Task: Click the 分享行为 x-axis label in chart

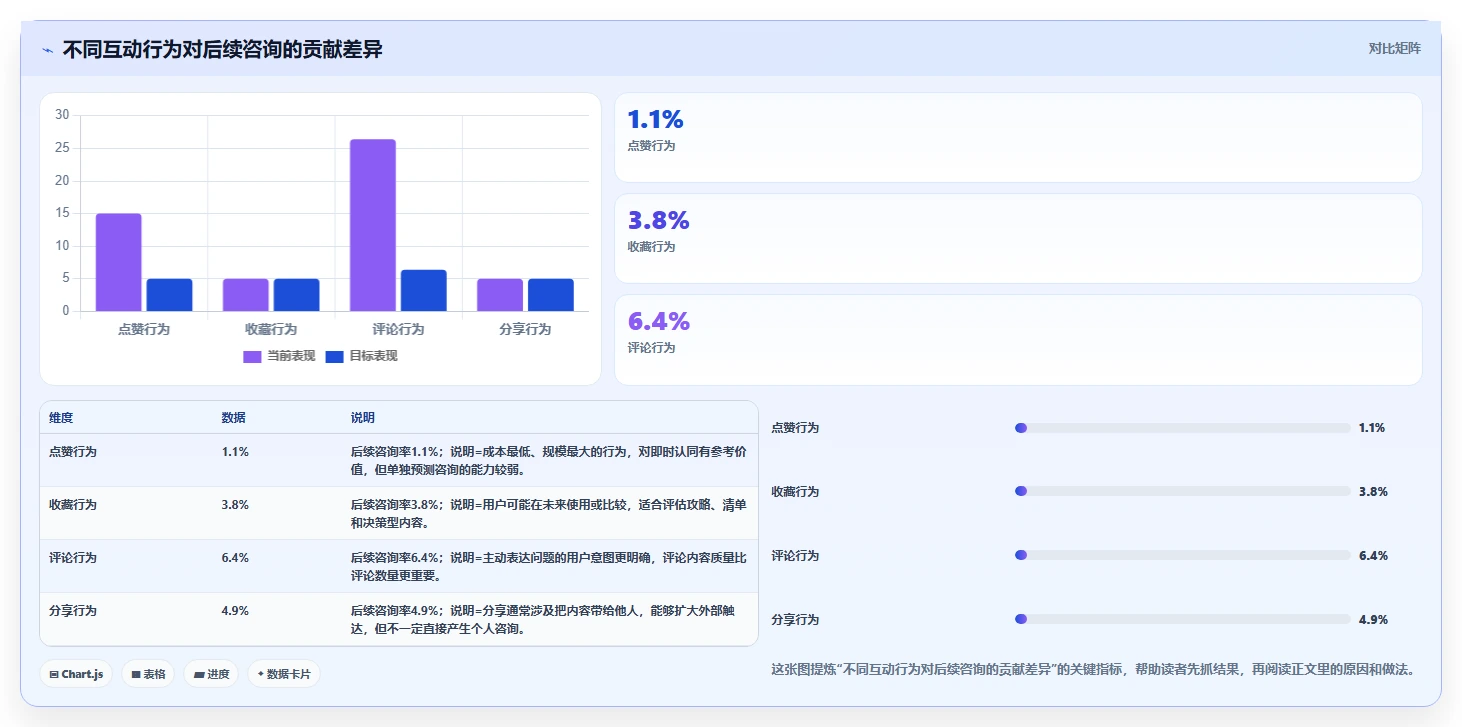Action: [525, 329]
